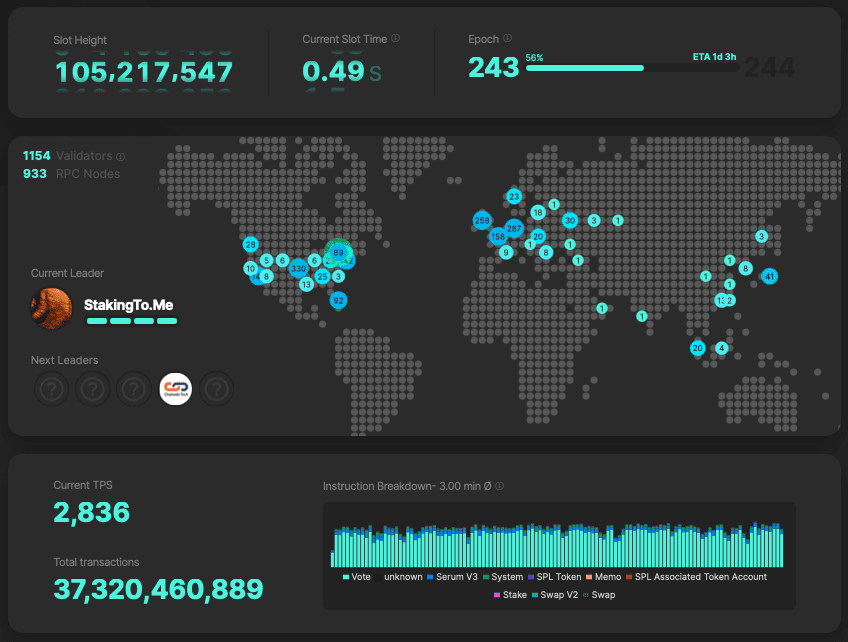Click the StakingTo.Me leader avatar
Image resolution: width=848 pixels, height=642 pixels.
[x=52, y=307]
